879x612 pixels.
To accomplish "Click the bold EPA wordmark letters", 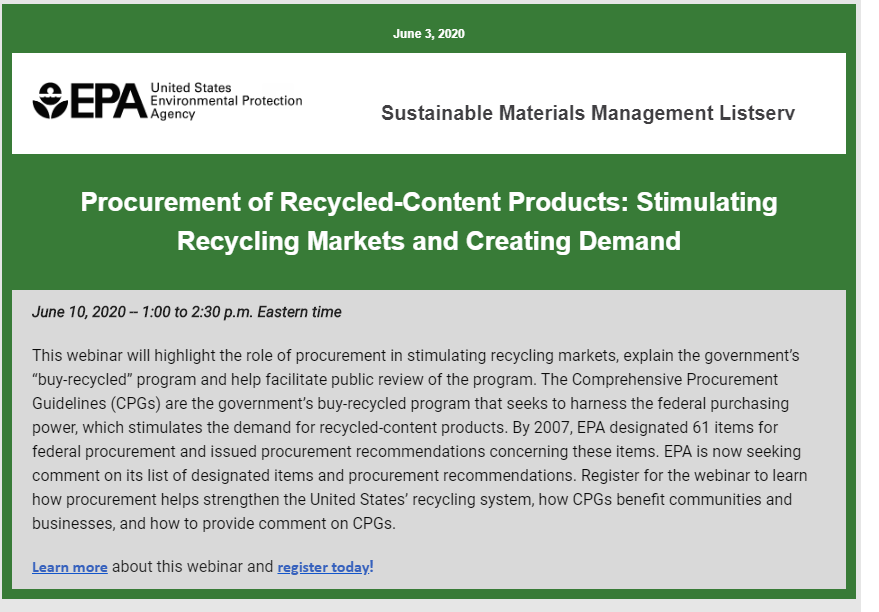I will (x=107, y=101).
